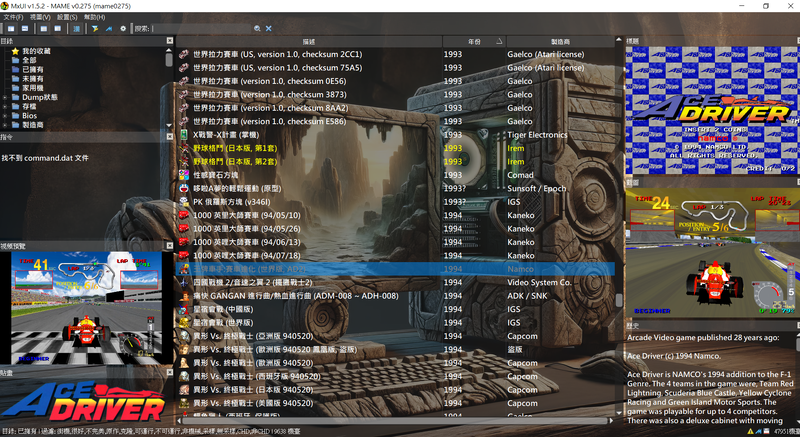Close the 視頻預覽 panel
The image size is (800, 437).
(x=169, y=246)
